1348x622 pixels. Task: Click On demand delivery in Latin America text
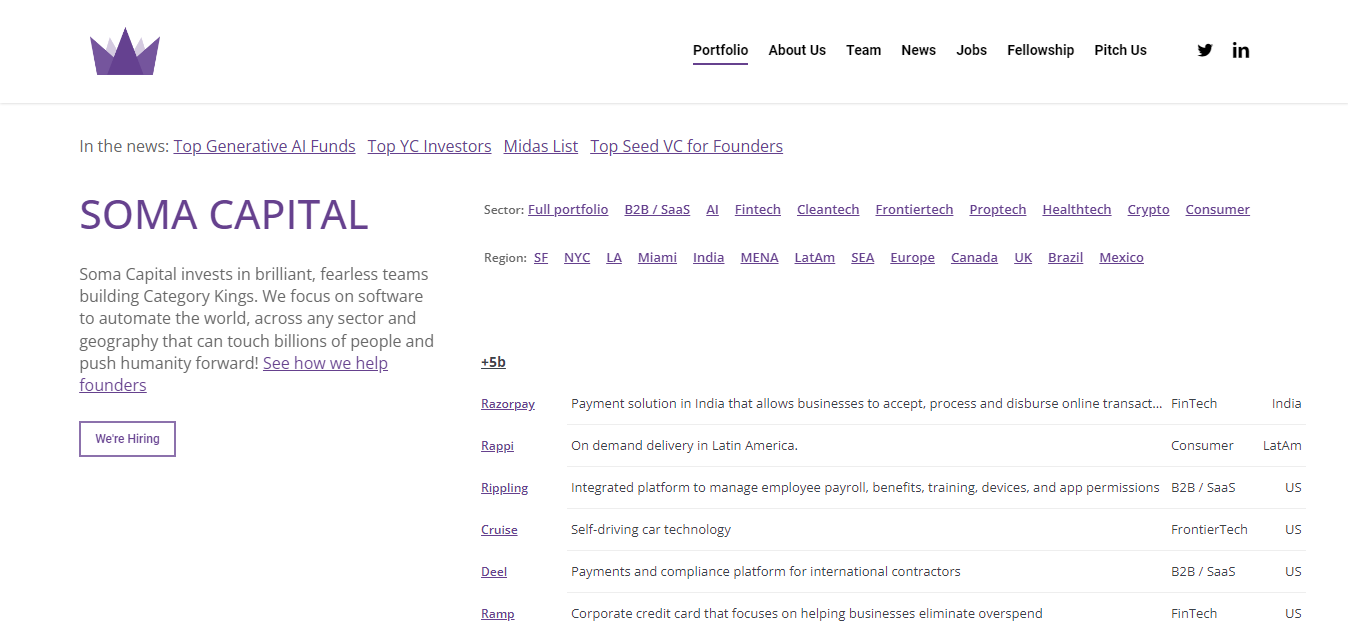click(x=685, y=446)
